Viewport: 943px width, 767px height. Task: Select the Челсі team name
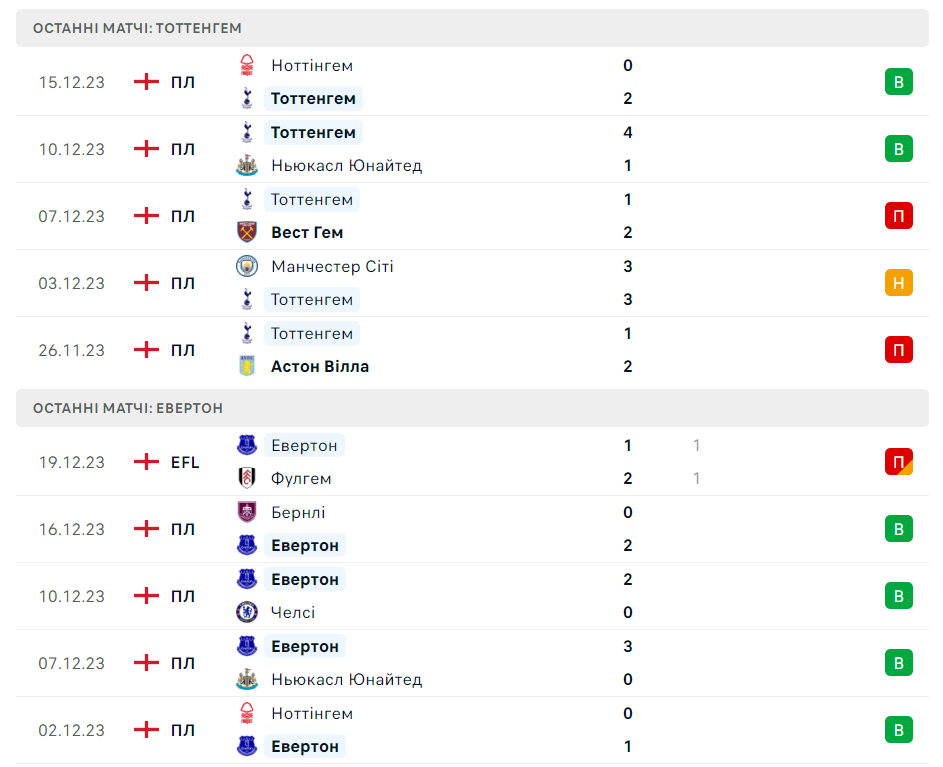coord(293,613)
